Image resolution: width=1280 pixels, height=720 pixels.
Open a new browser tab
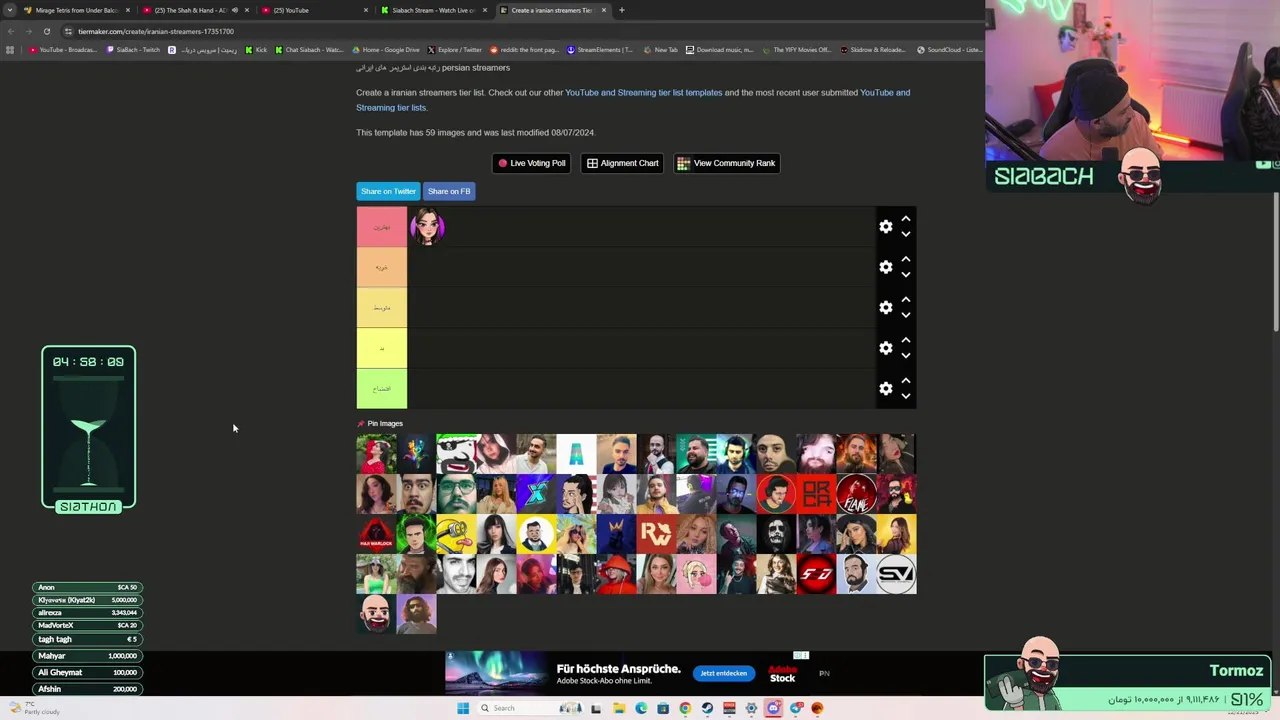621,10
